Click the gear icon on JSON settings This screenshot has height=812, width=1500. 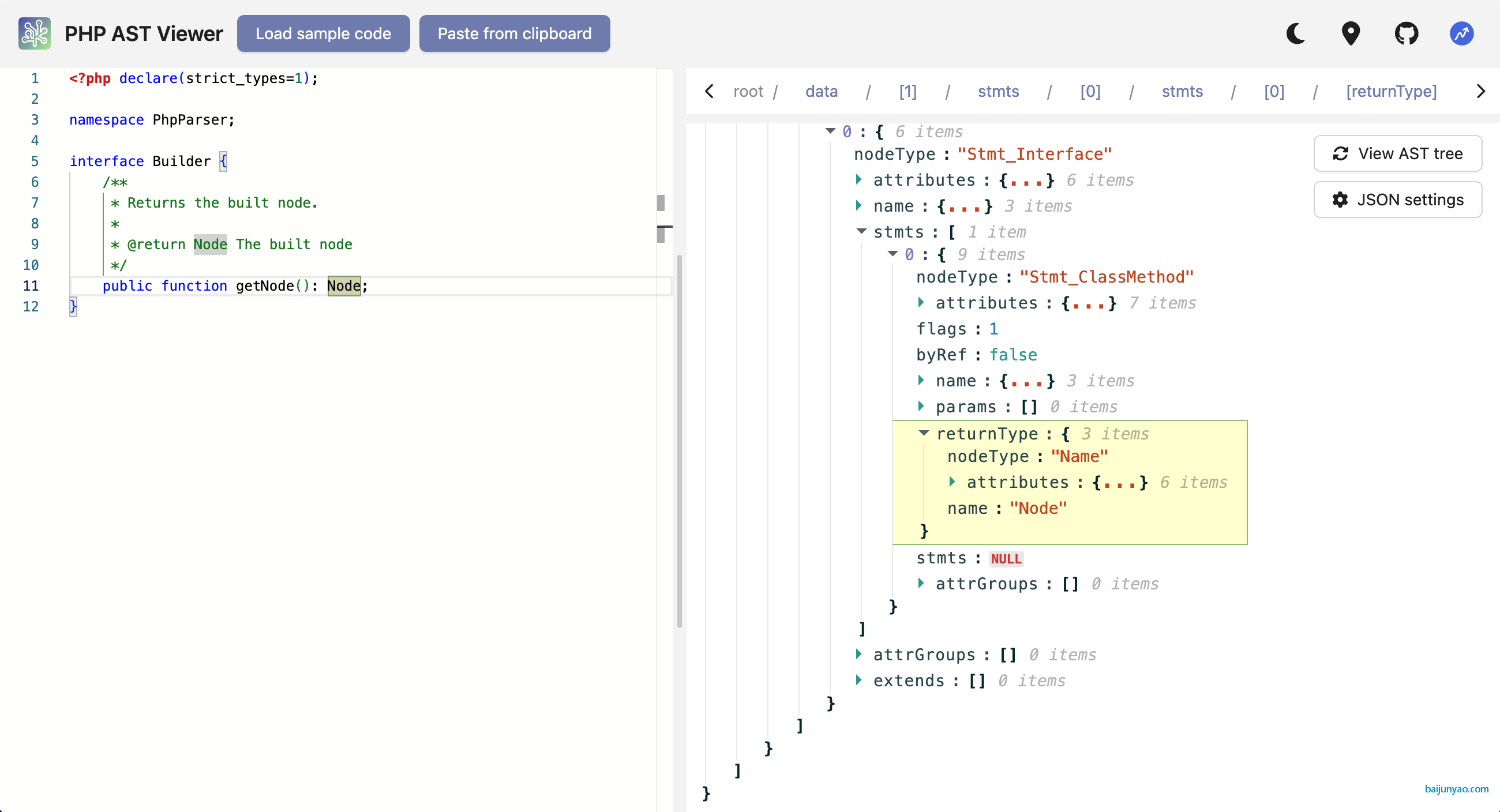1340,200
